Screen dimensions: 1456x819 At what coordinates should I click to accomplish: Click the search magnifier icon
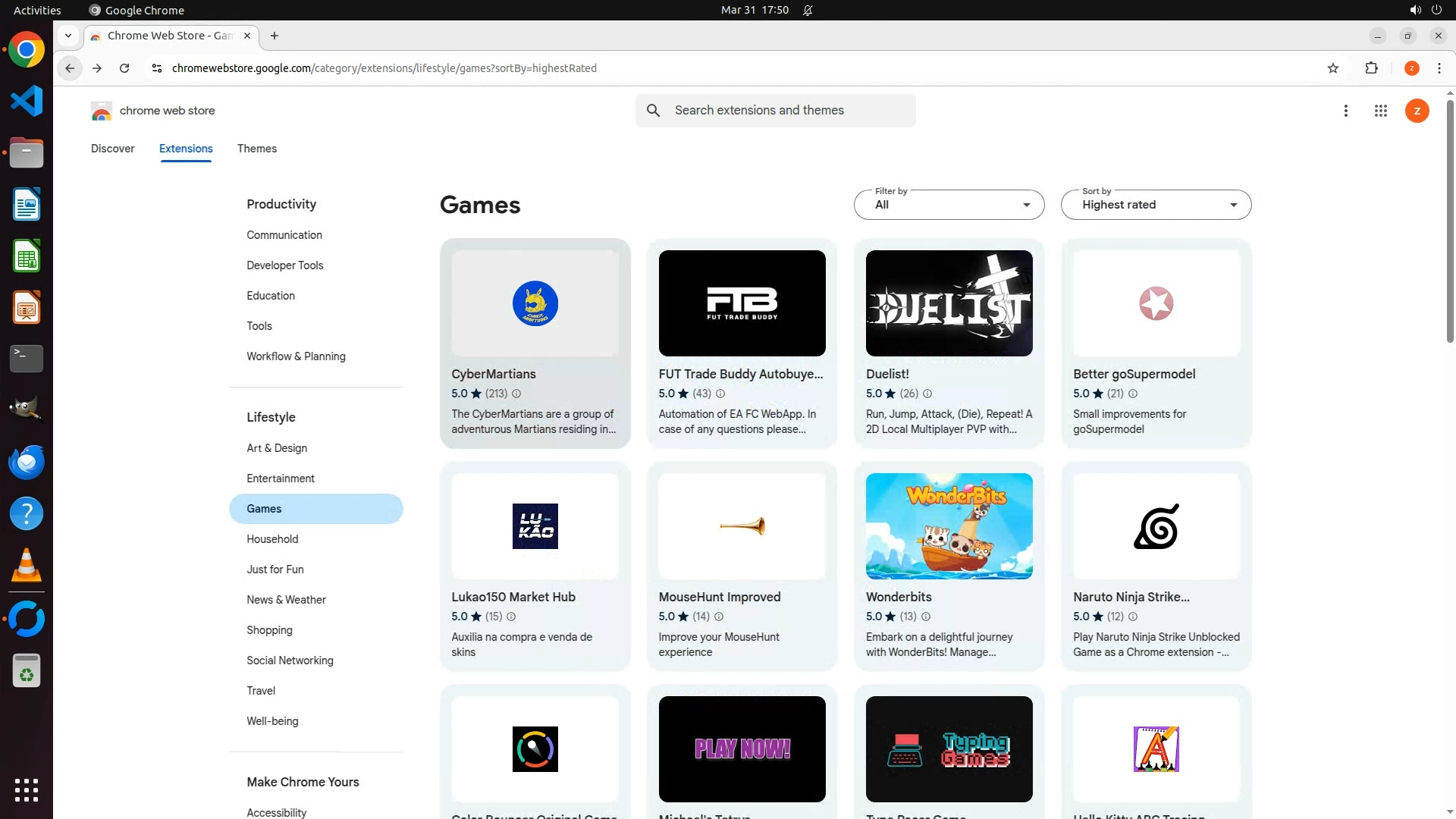(653, 111)
